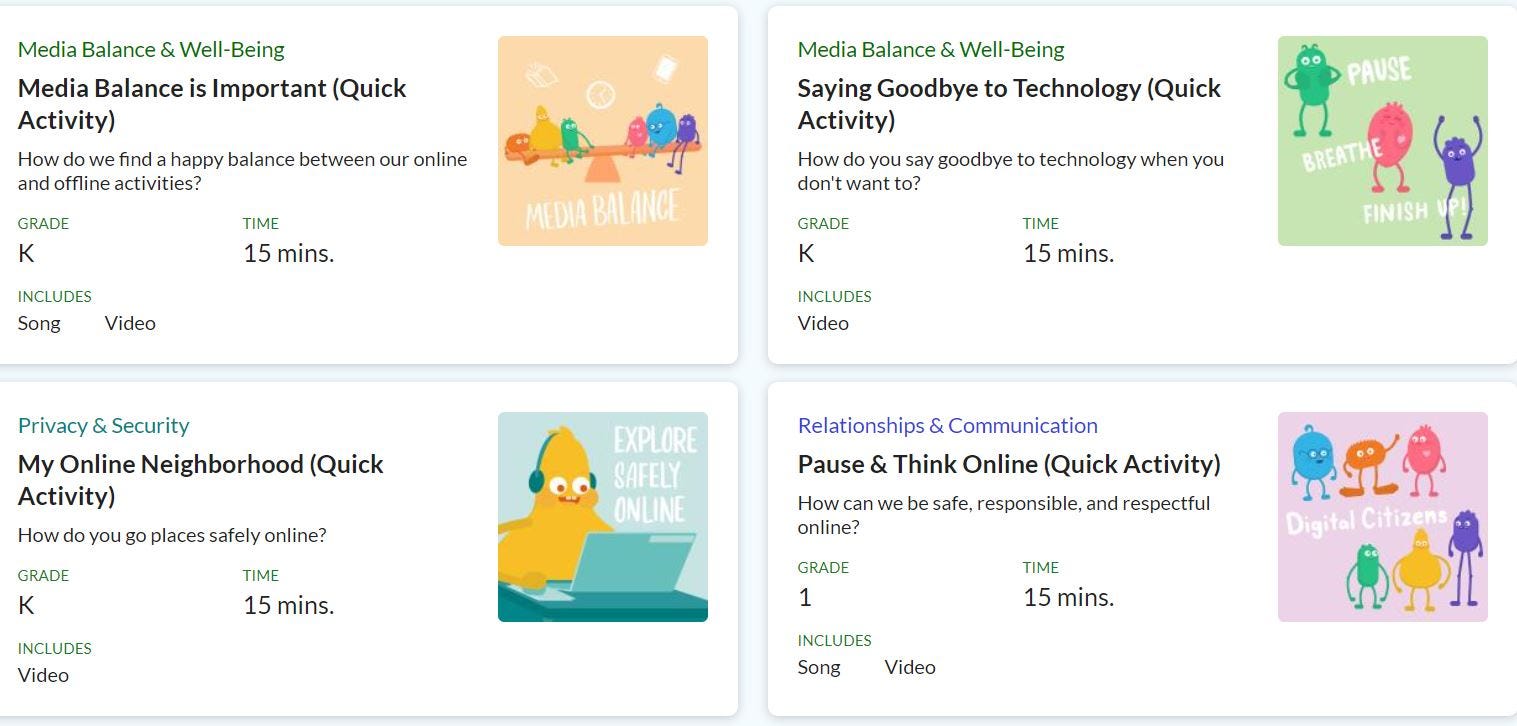
Task: Click 15 mins. in My Online Neighborhood card
Action: click(289, 605)
